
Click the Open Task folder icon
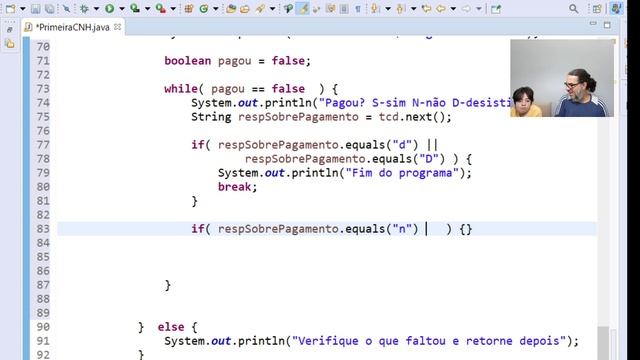point(245,9)
